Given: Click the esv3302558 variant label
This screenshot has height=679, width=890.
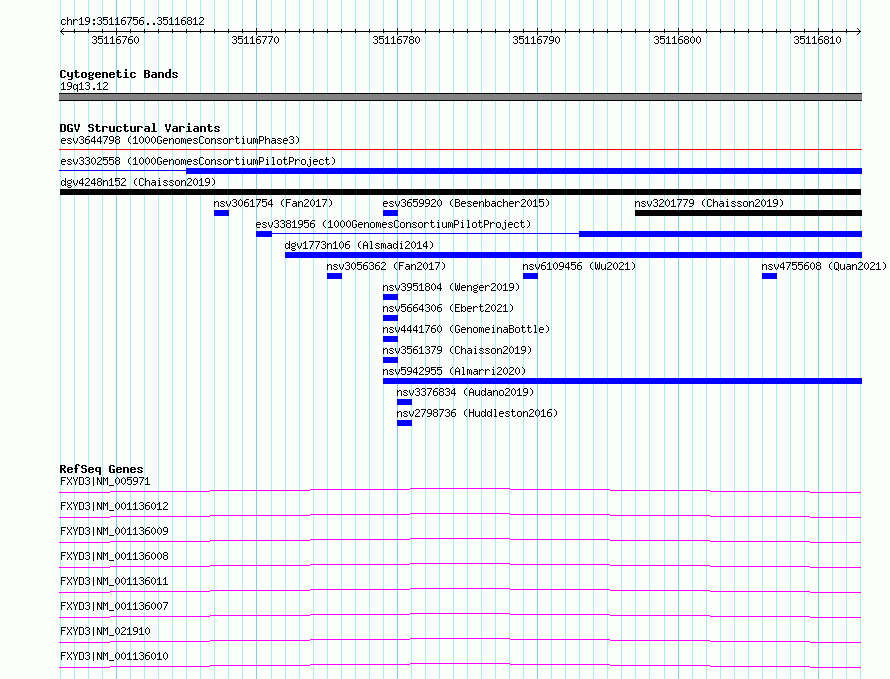Looking at the screenshot, I should coord(198,161).
